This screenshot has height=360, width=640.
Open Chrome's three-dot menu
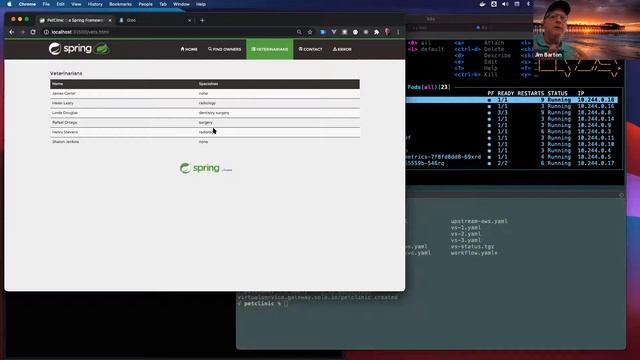[398, 32]
